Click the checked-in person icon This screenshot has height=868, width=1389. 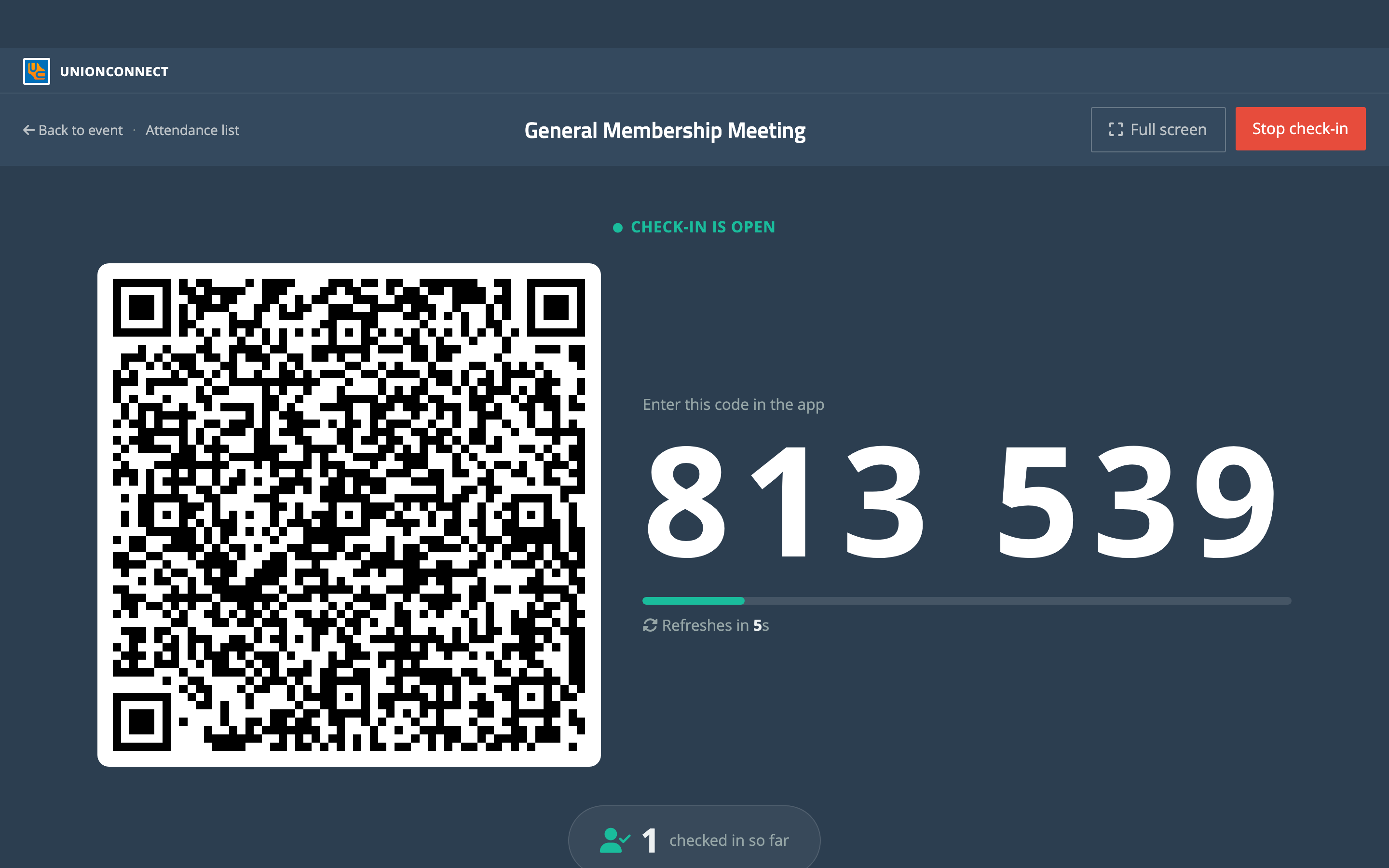tap(615, 840)
